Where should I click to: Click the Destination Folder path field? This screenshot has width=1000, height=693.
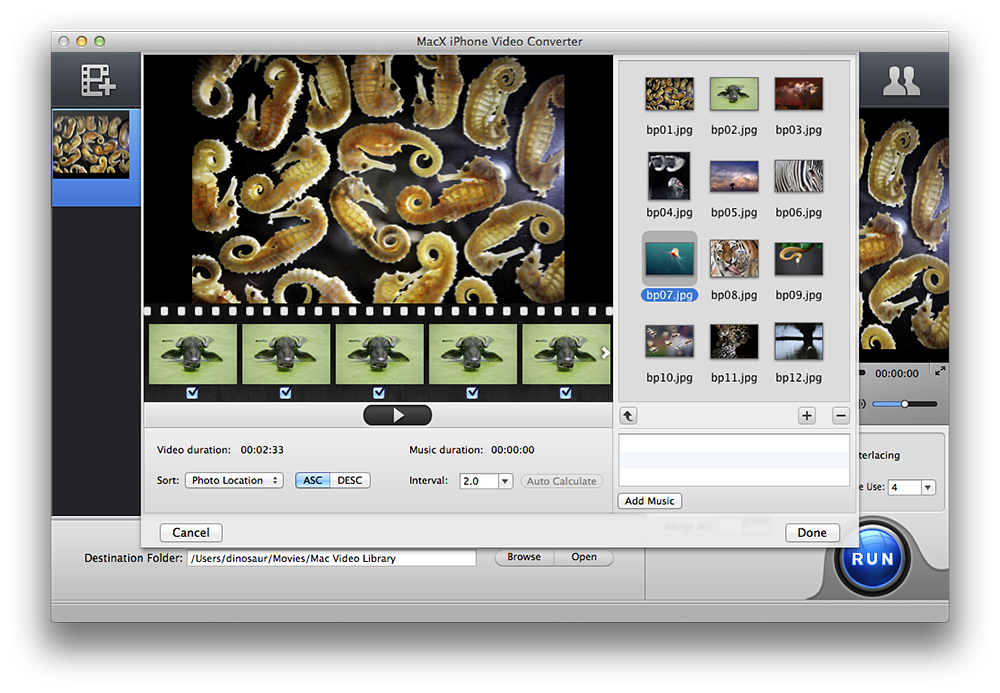pyautogui.click(x=331, y=558)
